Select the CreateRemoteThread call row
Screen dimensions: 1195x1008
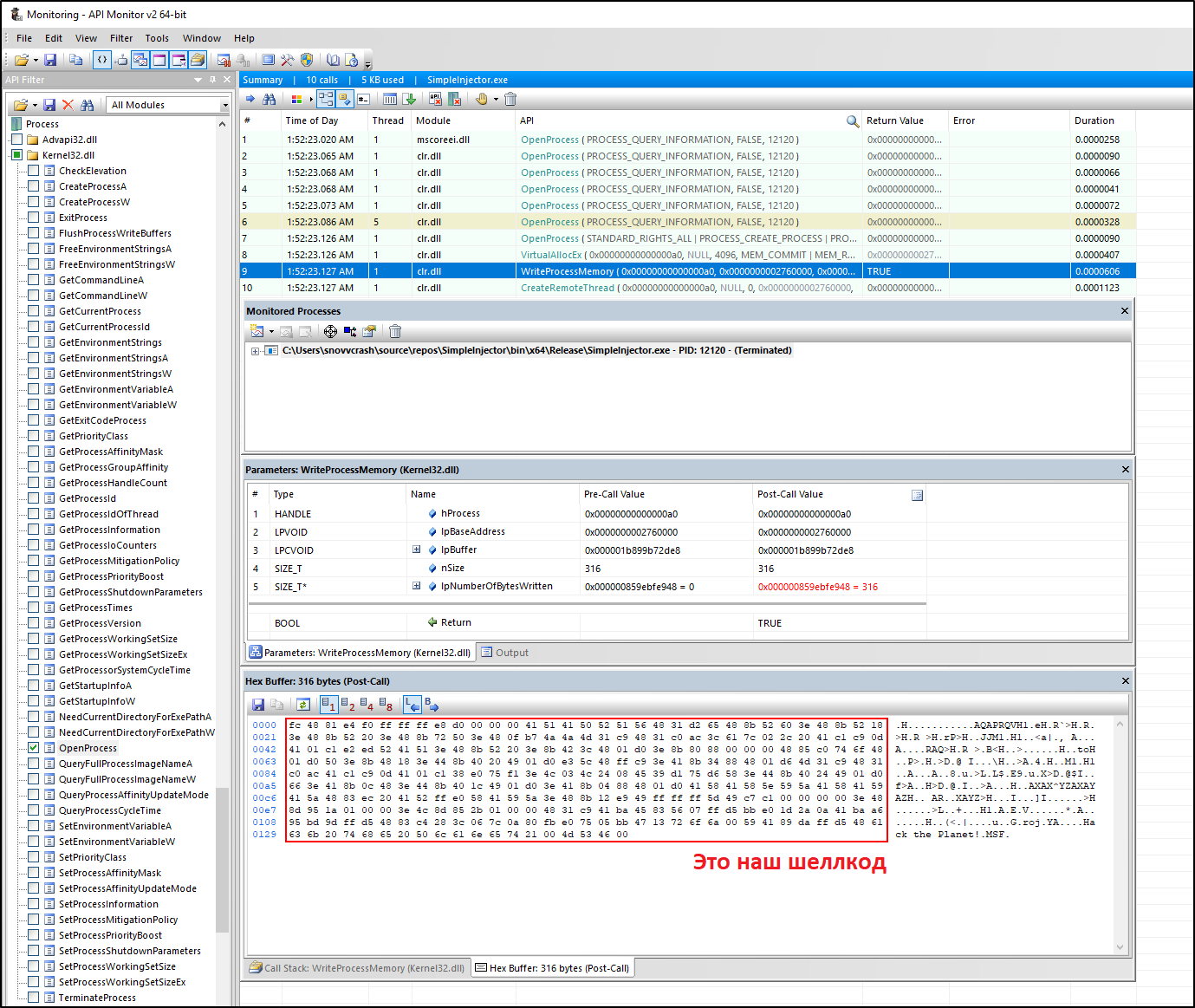coord(568,288)
